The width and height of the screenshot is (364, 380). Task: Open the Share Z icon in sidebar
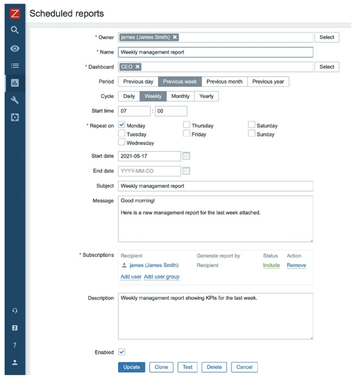tap(15, 328)
